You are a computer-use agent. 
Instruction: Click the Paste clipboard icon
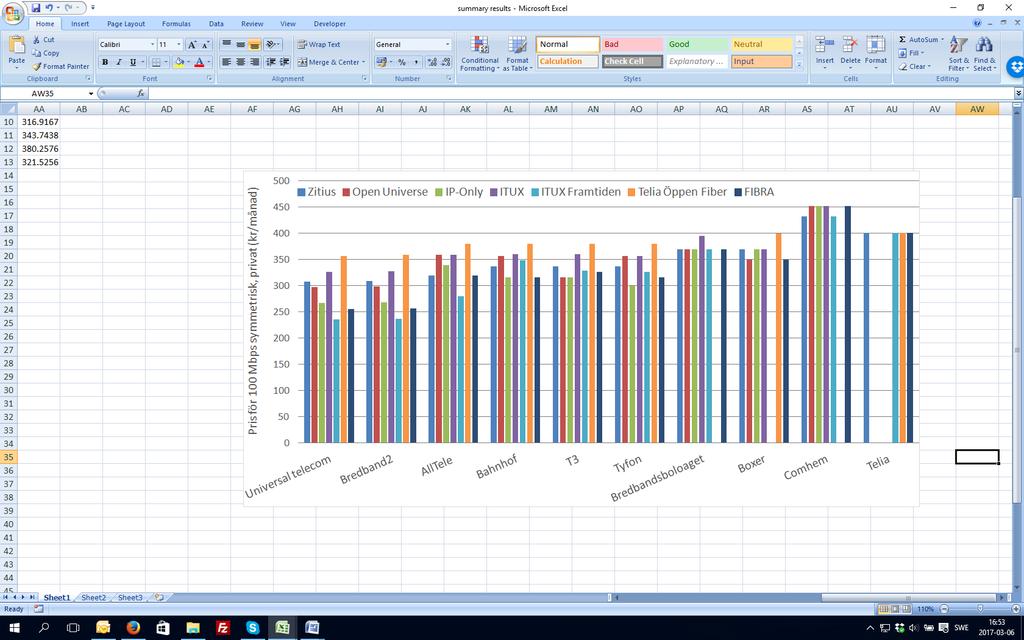pos(16,46)
